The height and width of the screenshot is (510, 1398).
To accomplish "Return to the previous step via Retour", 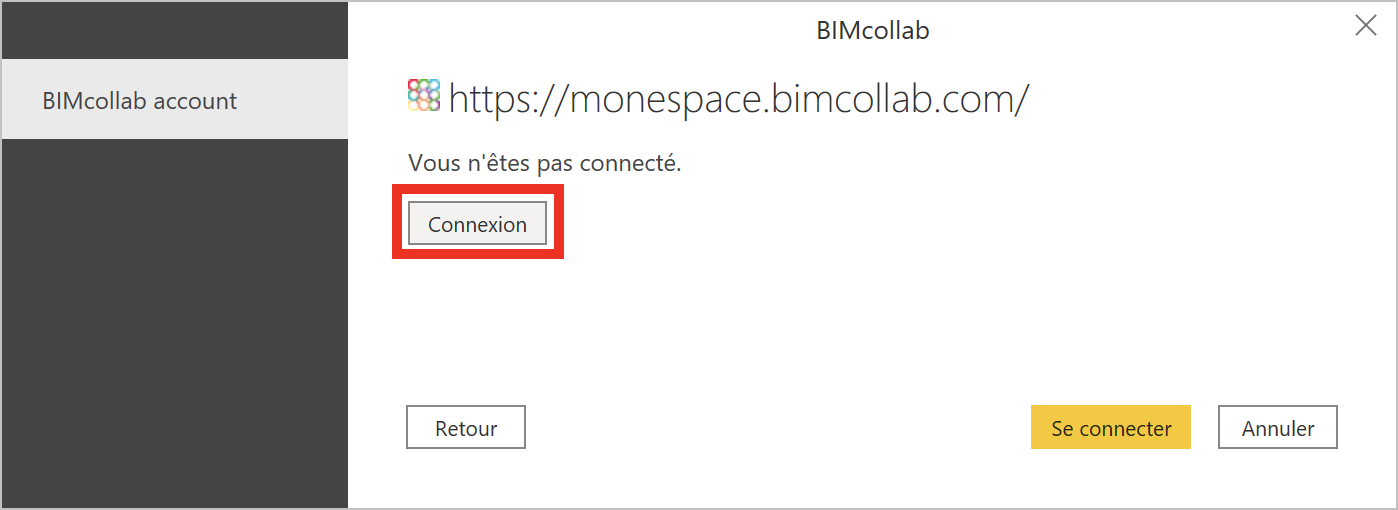I will point(466,427).
